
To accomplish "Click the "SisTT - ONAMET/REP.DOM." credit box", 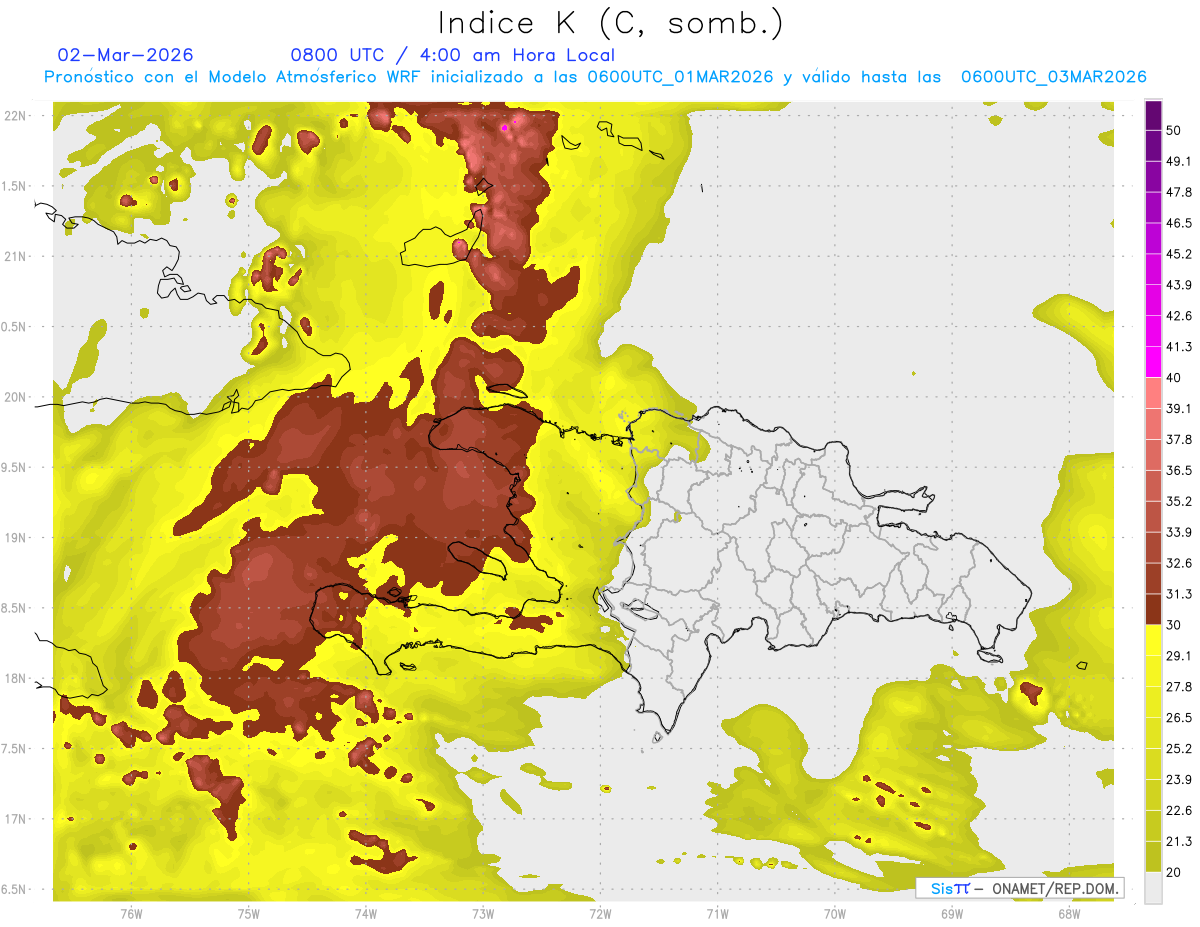I will [1020, 888].
